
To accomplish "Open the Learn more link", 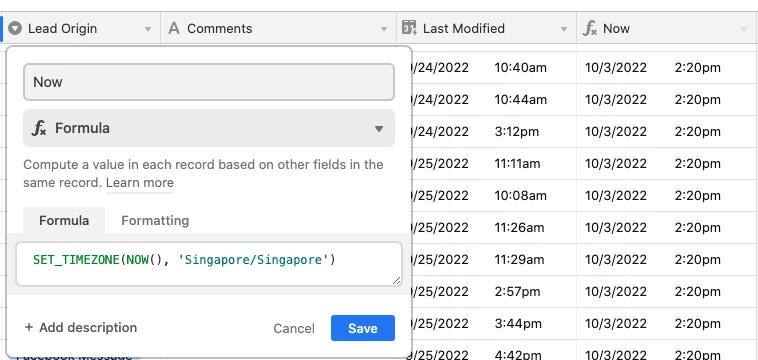I will [140, 183].
